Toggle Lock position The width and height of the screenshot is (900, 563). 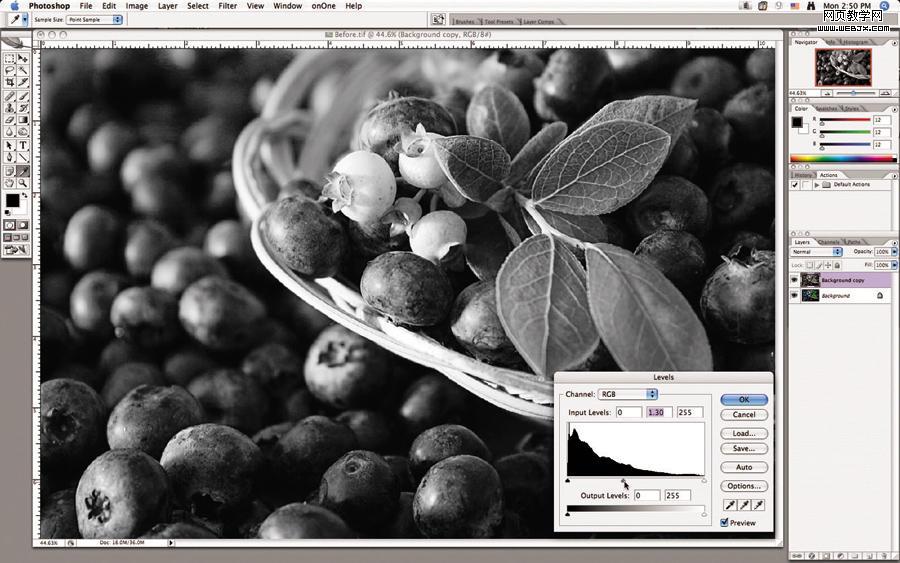(x=828, y=265)
